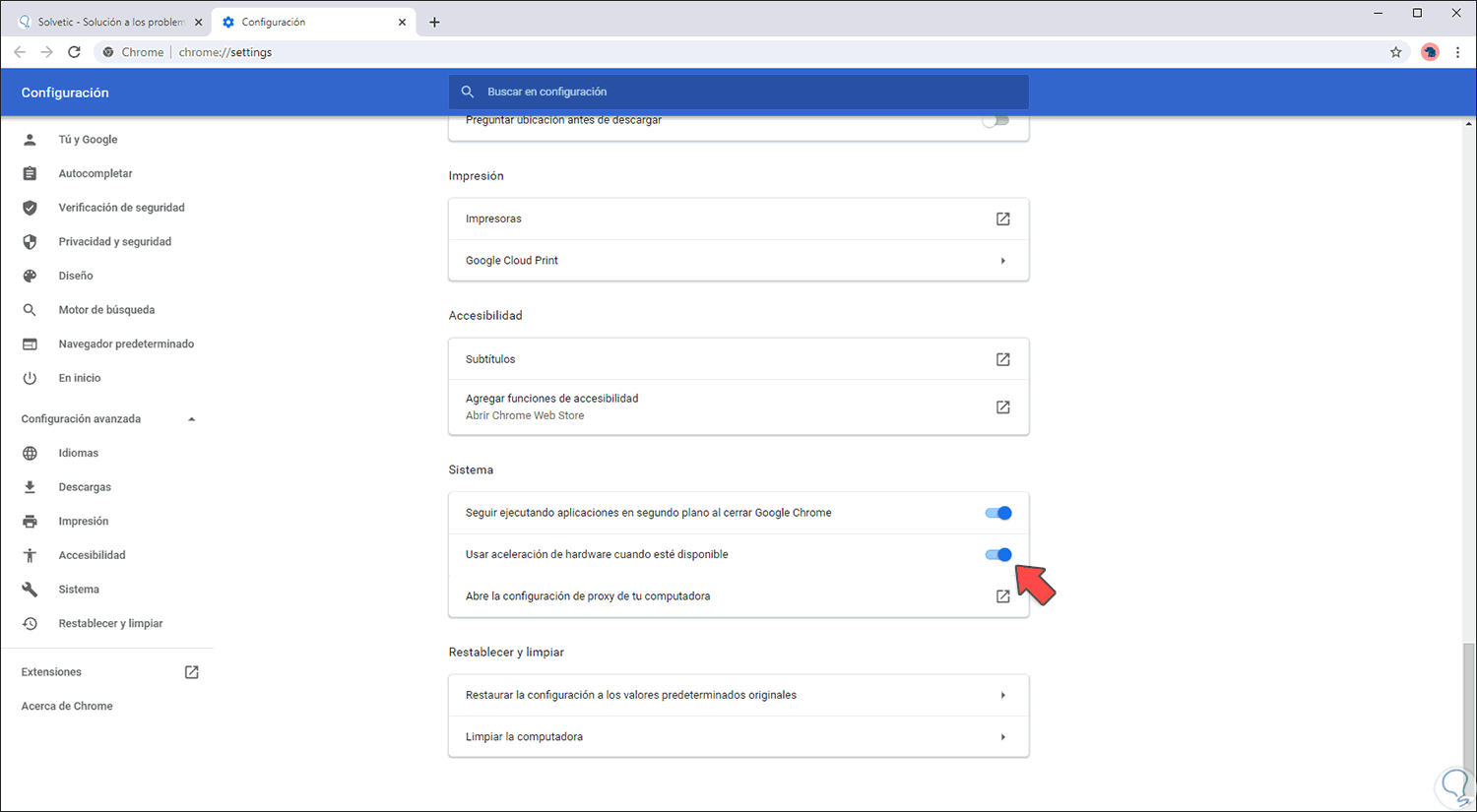Collapse Configuración avanzada section
The image size is (1477, 812).
coord(192,419)
